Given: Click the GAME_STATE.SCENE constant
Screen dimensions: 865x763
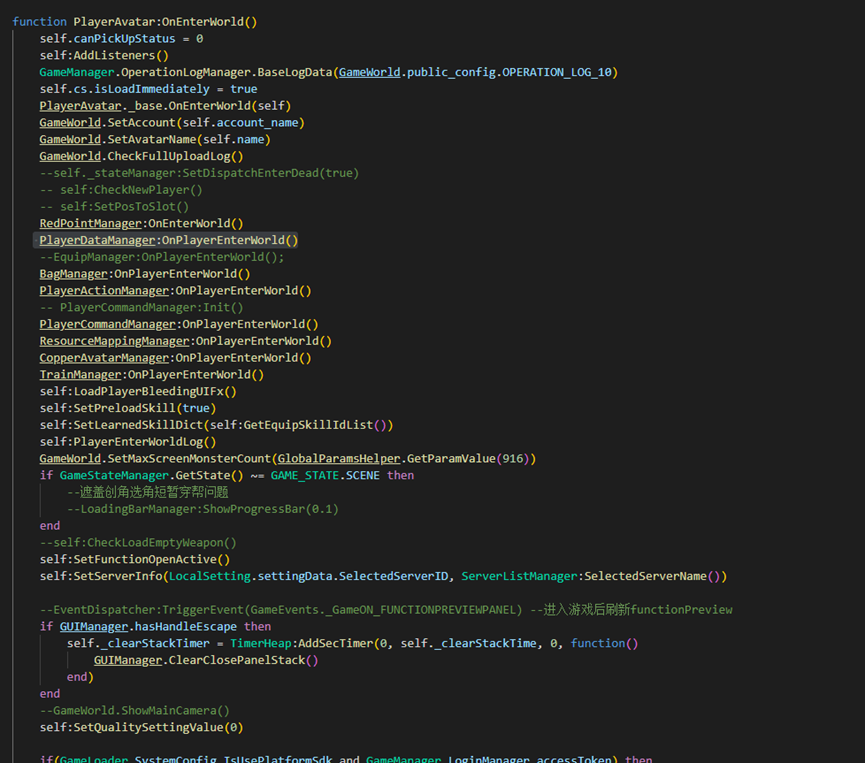Looking at the screenshot, I should click(325, 475).
